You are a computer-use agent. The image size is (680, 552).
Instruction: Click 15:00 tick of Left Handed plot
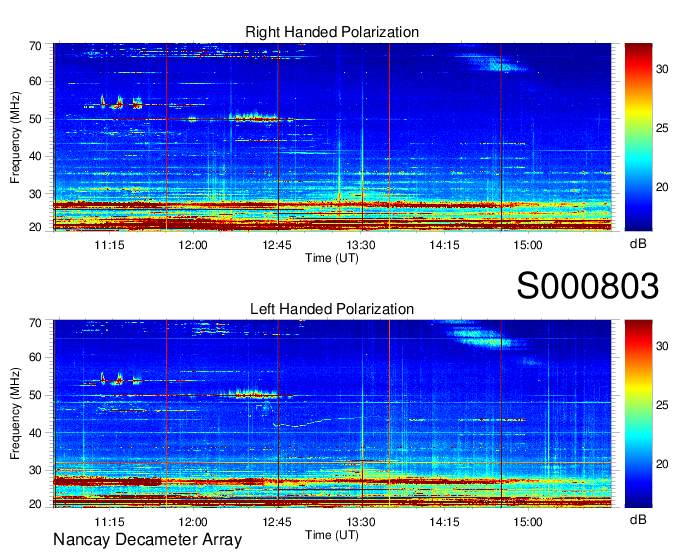point(528,522)
